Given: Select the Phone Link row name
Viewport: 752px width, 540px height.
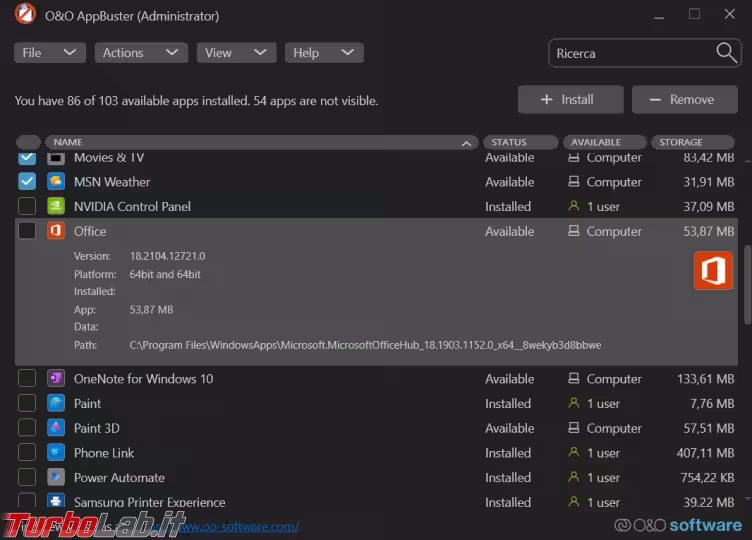Looking at the screenshot, I should pyautogui.click(x=104, y=453).
